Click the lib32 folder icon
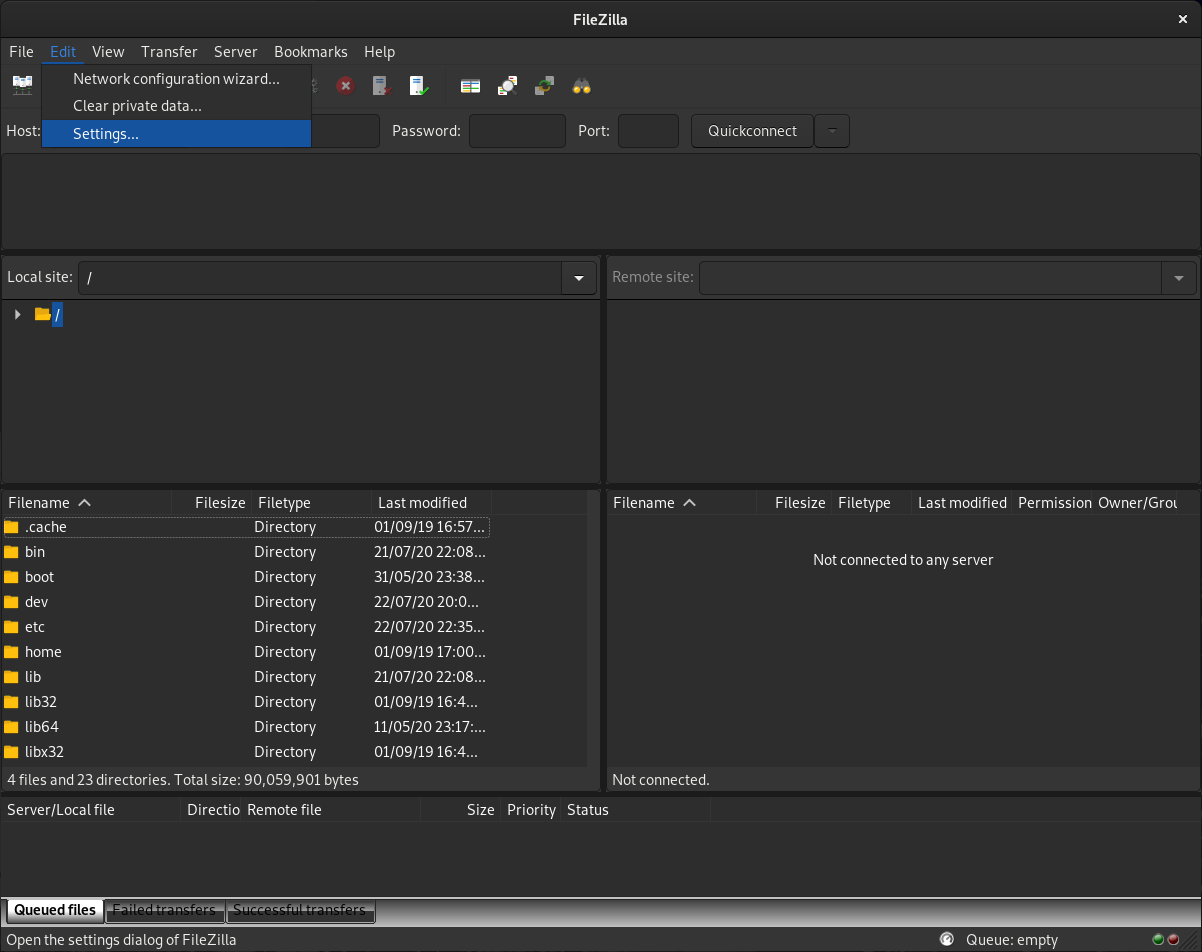The height and width of the screenshot is (952, 1202). 12,702
